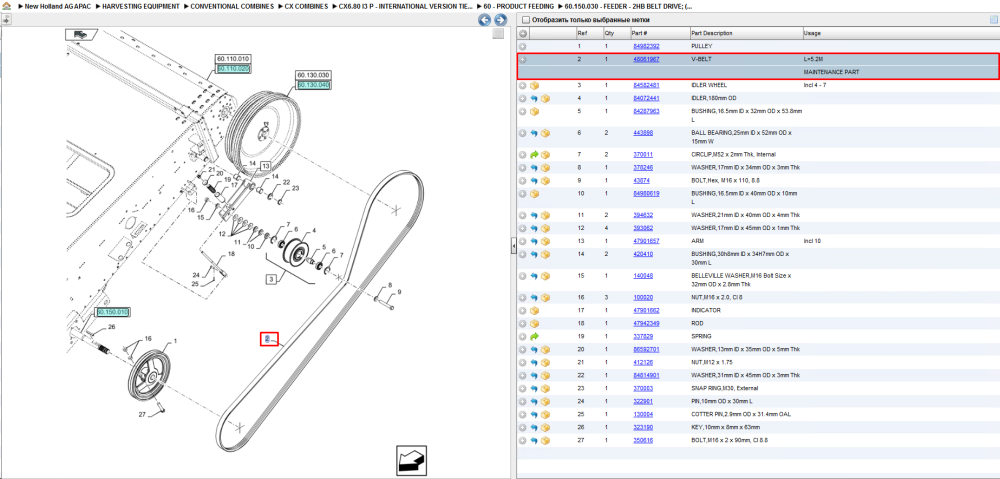Collapse the diagram panel with splitter arrow
The image size is (1000, 479).
point(513,247)
